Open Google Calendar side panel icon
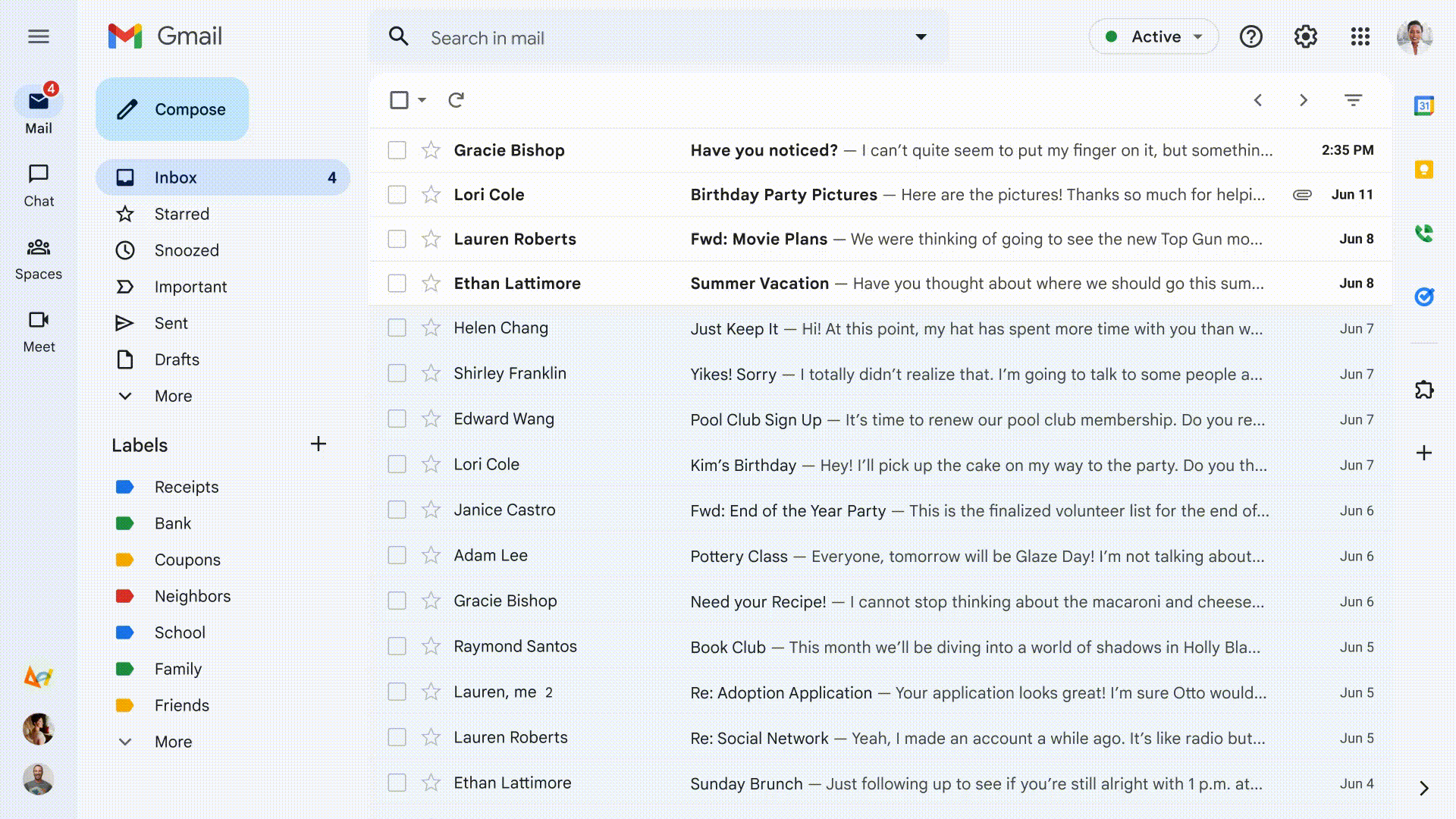 click(1423, 106)
